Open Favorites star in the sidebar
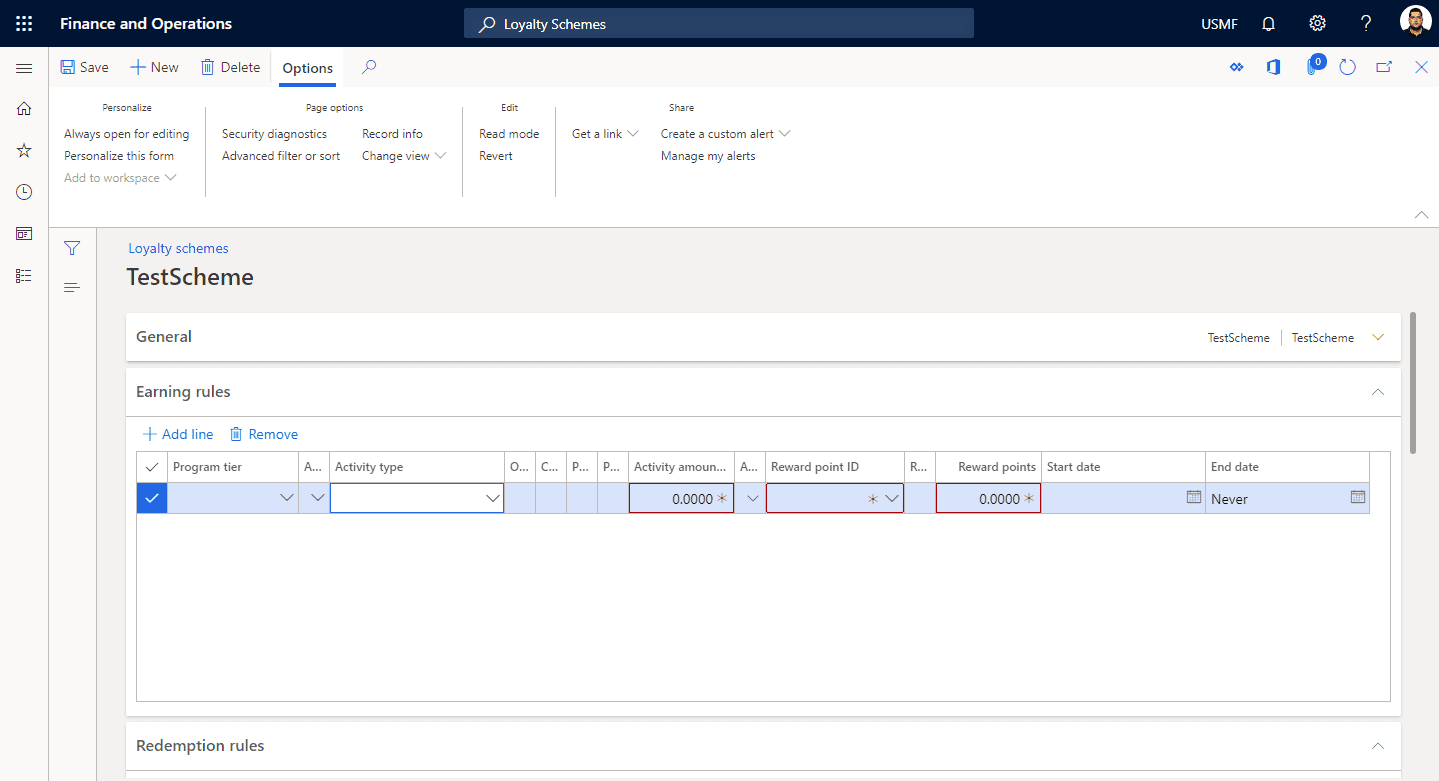1439x781 pixels. tap(24, 150)
